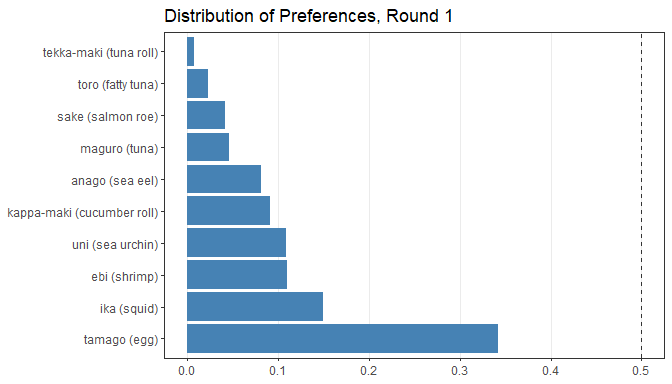Image resolution: width=672 pixels, height=384 pixels.
Task: Click the ika (squid) bar
Action: pos(255,306)
